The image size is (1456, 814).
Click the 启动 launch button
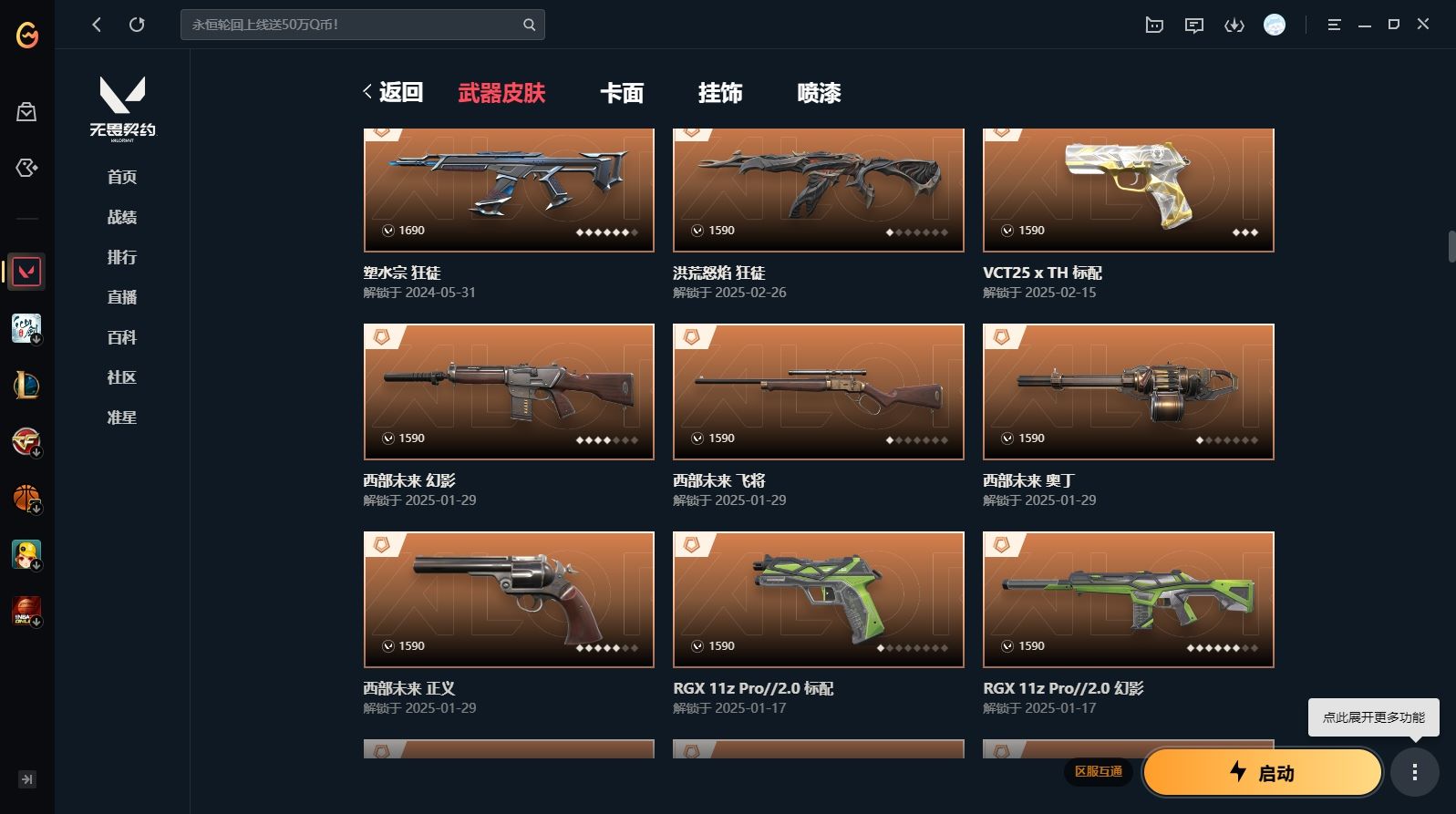tap(1263, 772)
